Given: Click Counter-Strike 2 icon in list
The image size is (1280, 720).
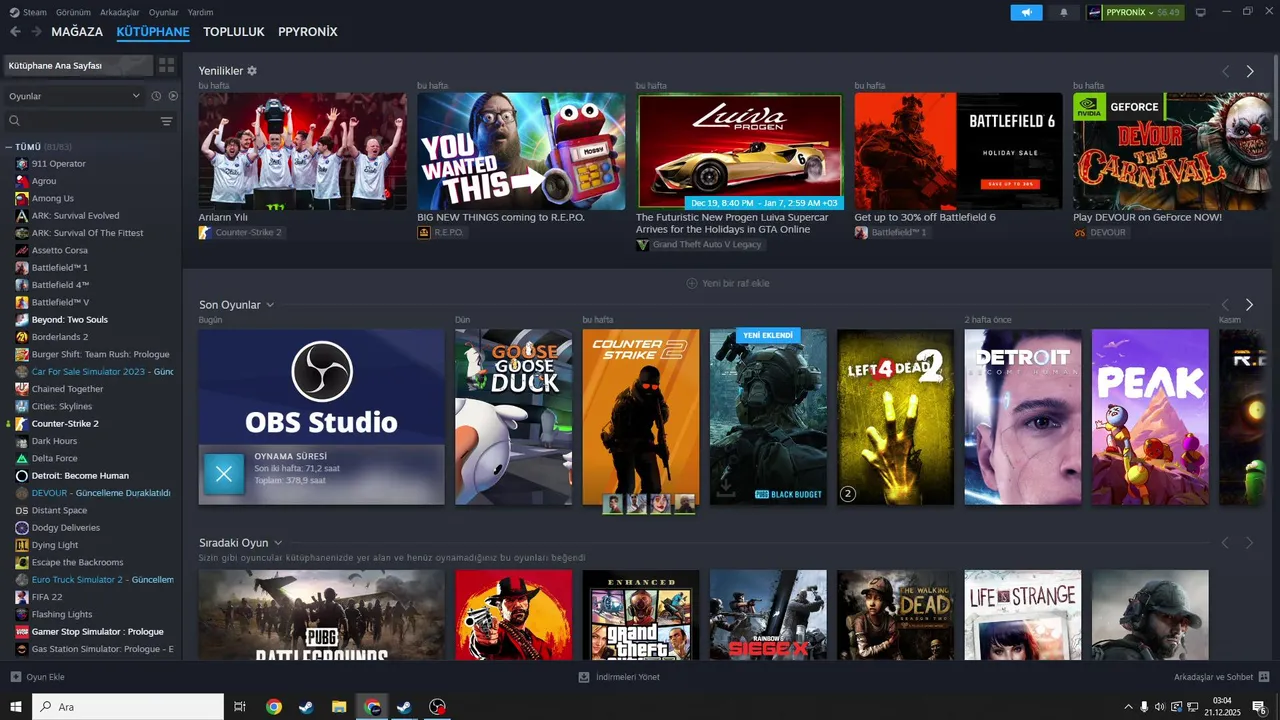Looking at the screenshot, I should pyautogui.click(x=22, y=423).
